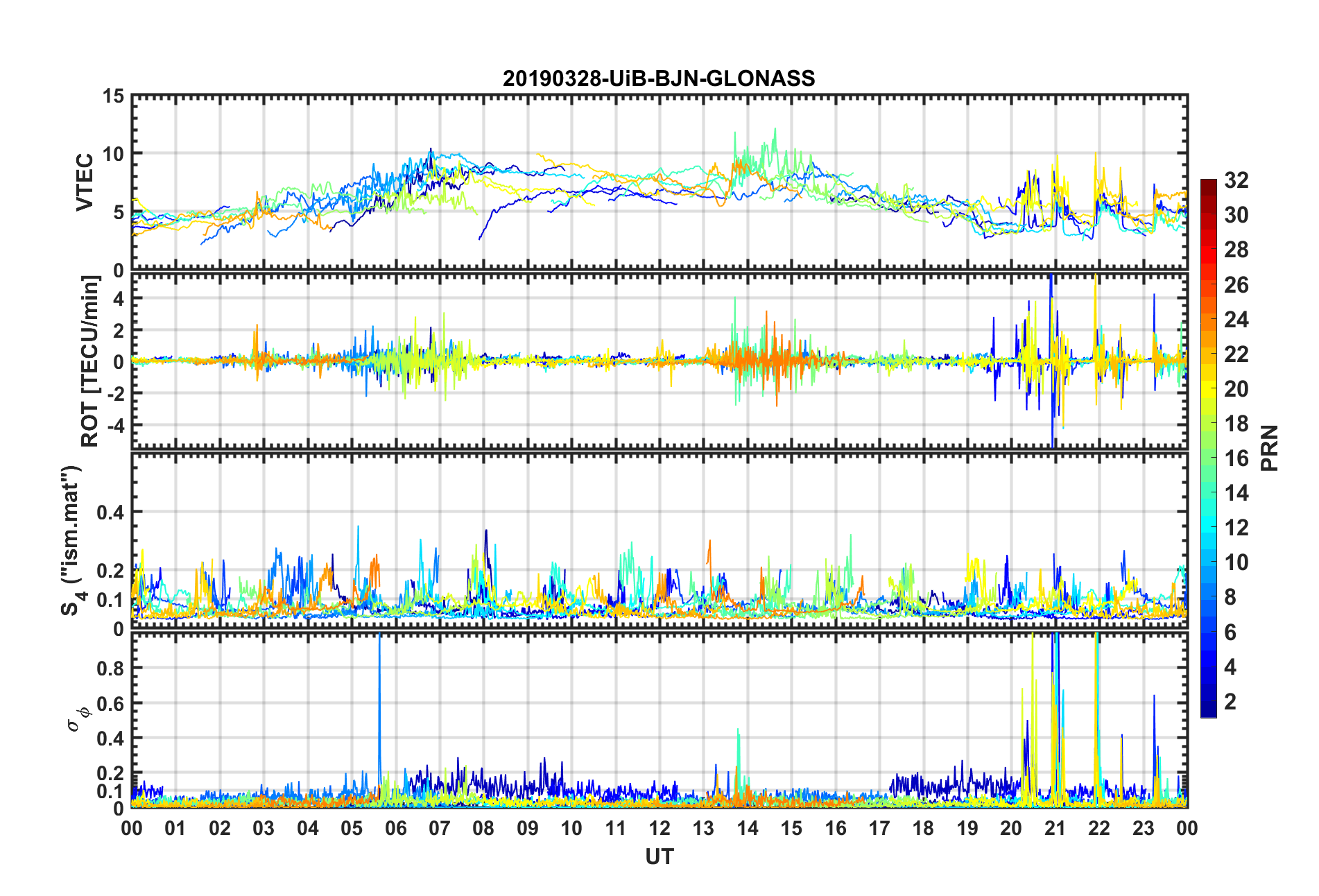Image resolution: width=1319 pixels, height=896 pixels.
Task: Click the dark blue S4 peak at 08 UT
Action: point(486,534)
